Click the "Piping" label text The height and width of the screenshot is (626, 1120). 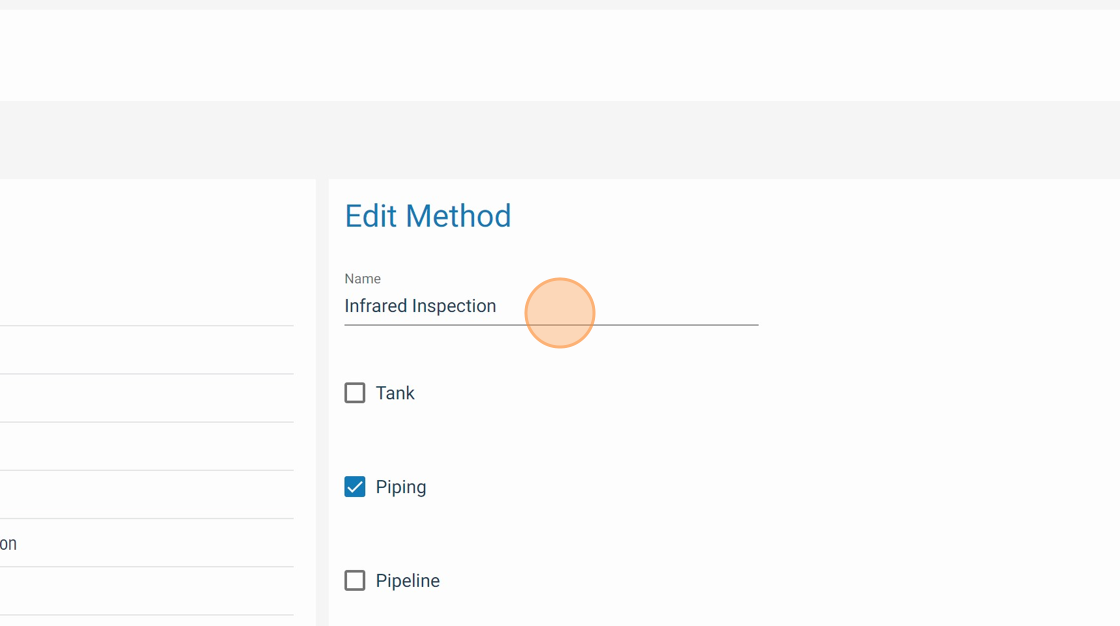[x=401, y=487]
